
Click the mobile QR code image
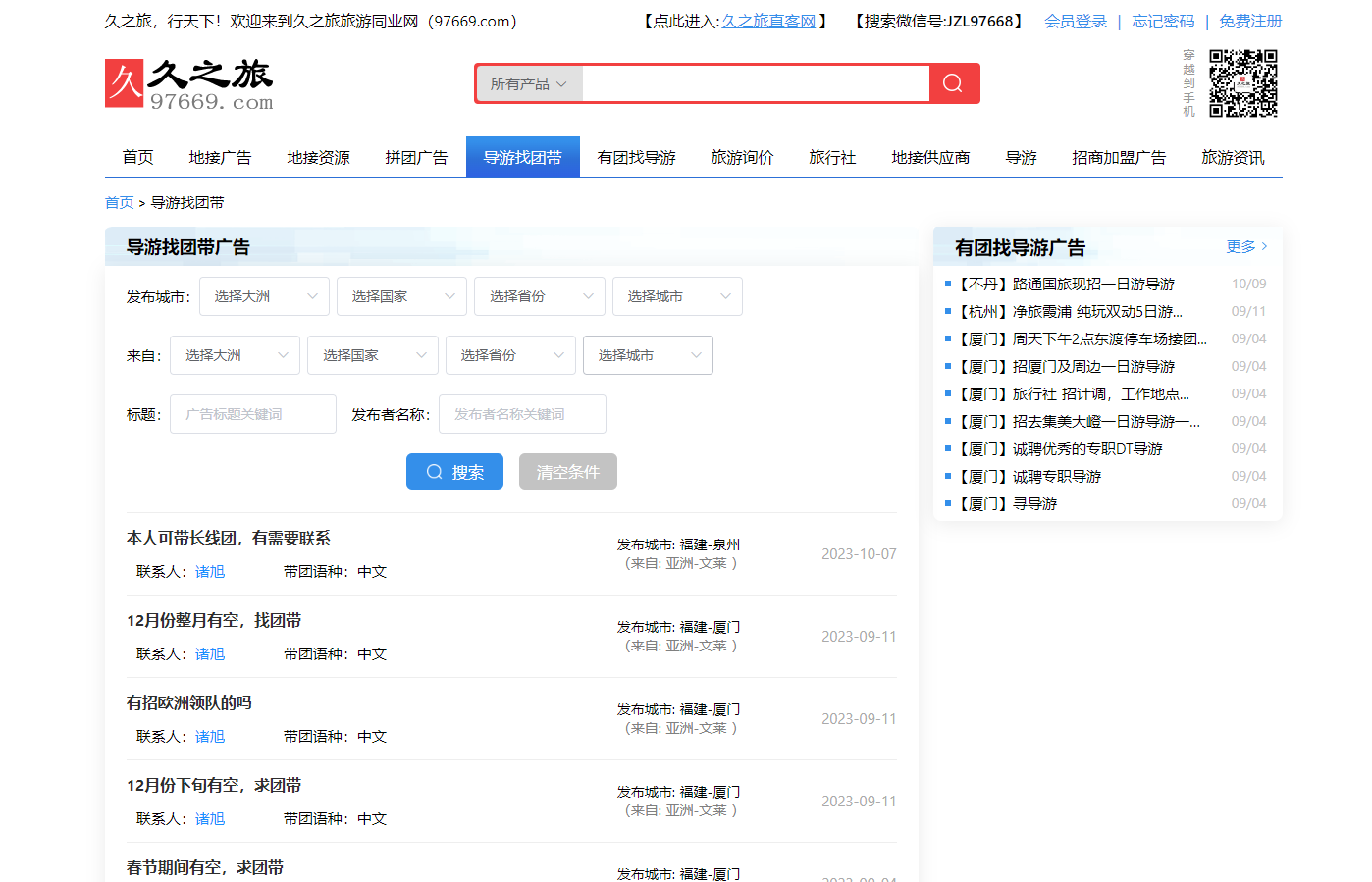[1243, 83]
